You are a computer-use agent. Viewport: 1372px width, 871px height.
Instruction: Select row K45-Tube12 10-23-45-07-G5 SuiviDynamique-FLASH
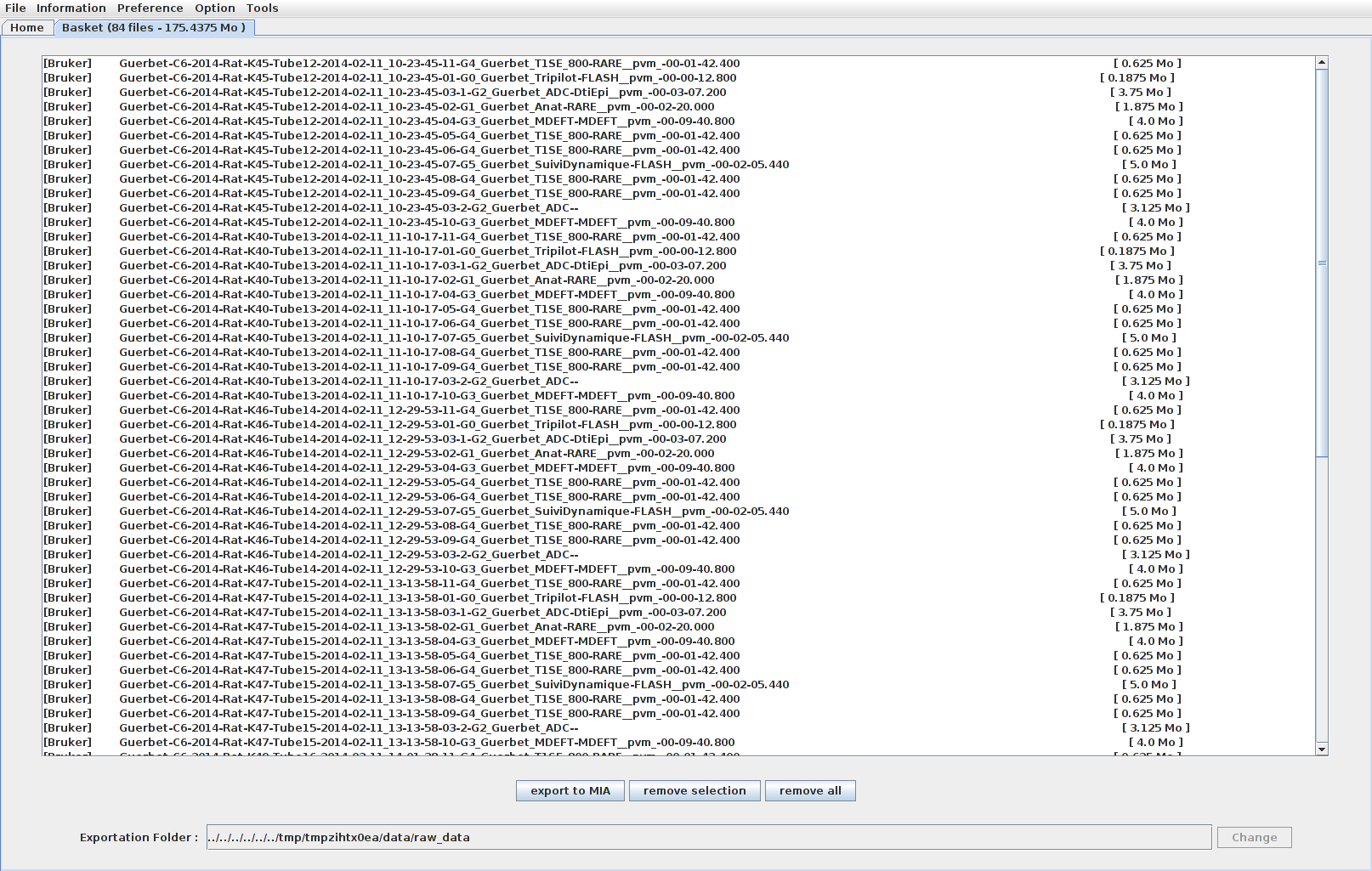tap(678, 164)
